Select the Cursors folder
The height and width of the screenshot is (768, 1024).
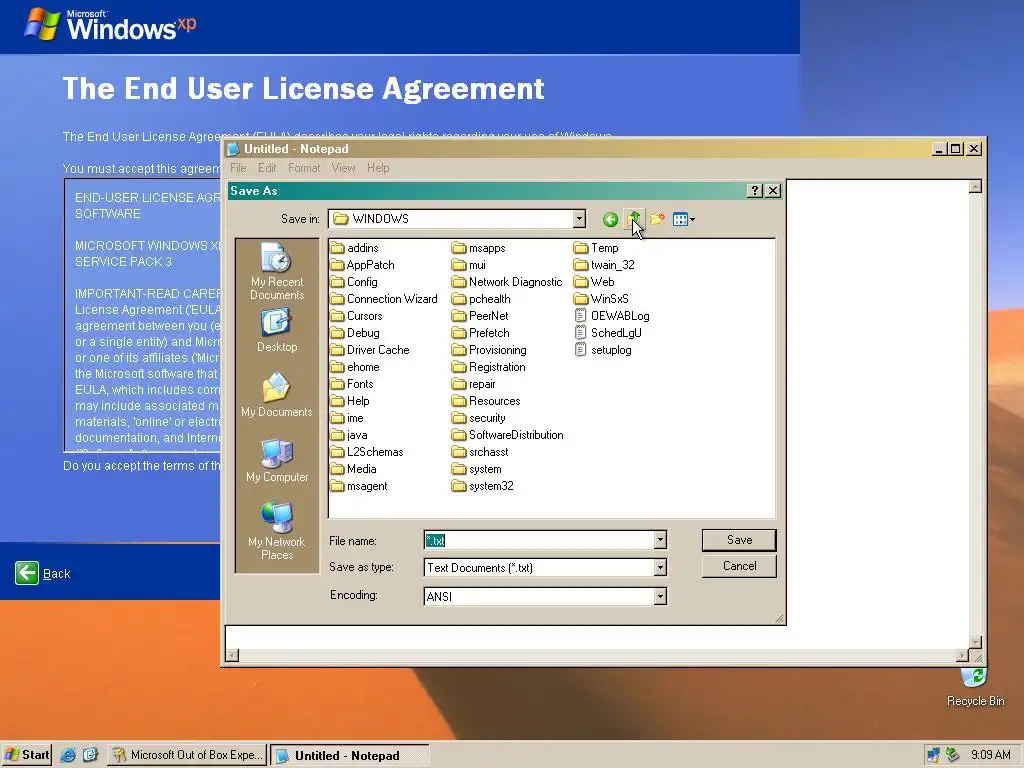pyautogui.click(x=357, y=316)
